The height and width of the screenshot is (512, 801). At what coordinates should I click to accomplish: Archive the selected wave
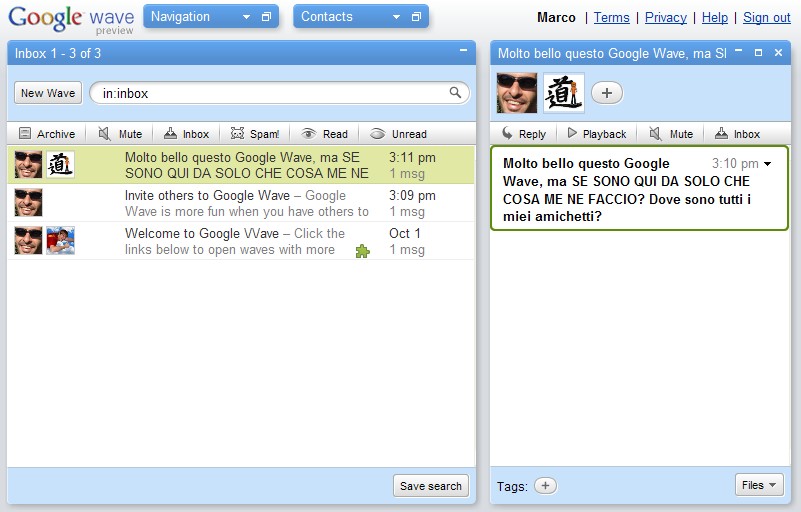(x=47, y=134)
